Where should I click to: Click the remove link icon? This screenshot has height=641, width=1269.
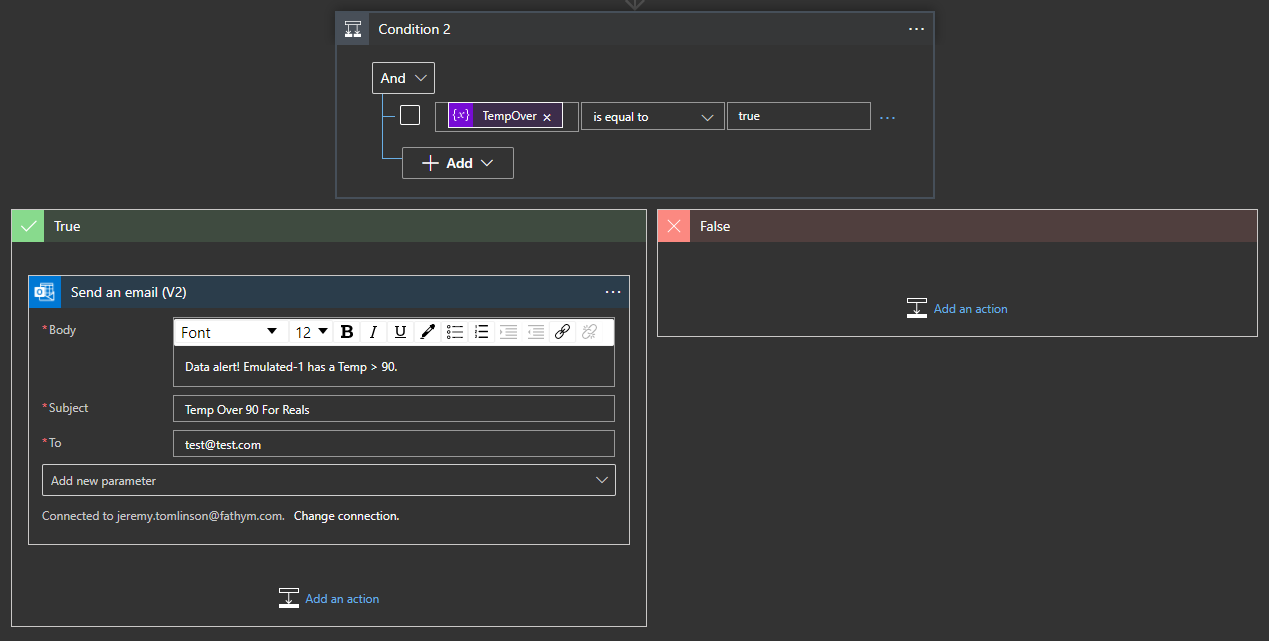point(589,332)
